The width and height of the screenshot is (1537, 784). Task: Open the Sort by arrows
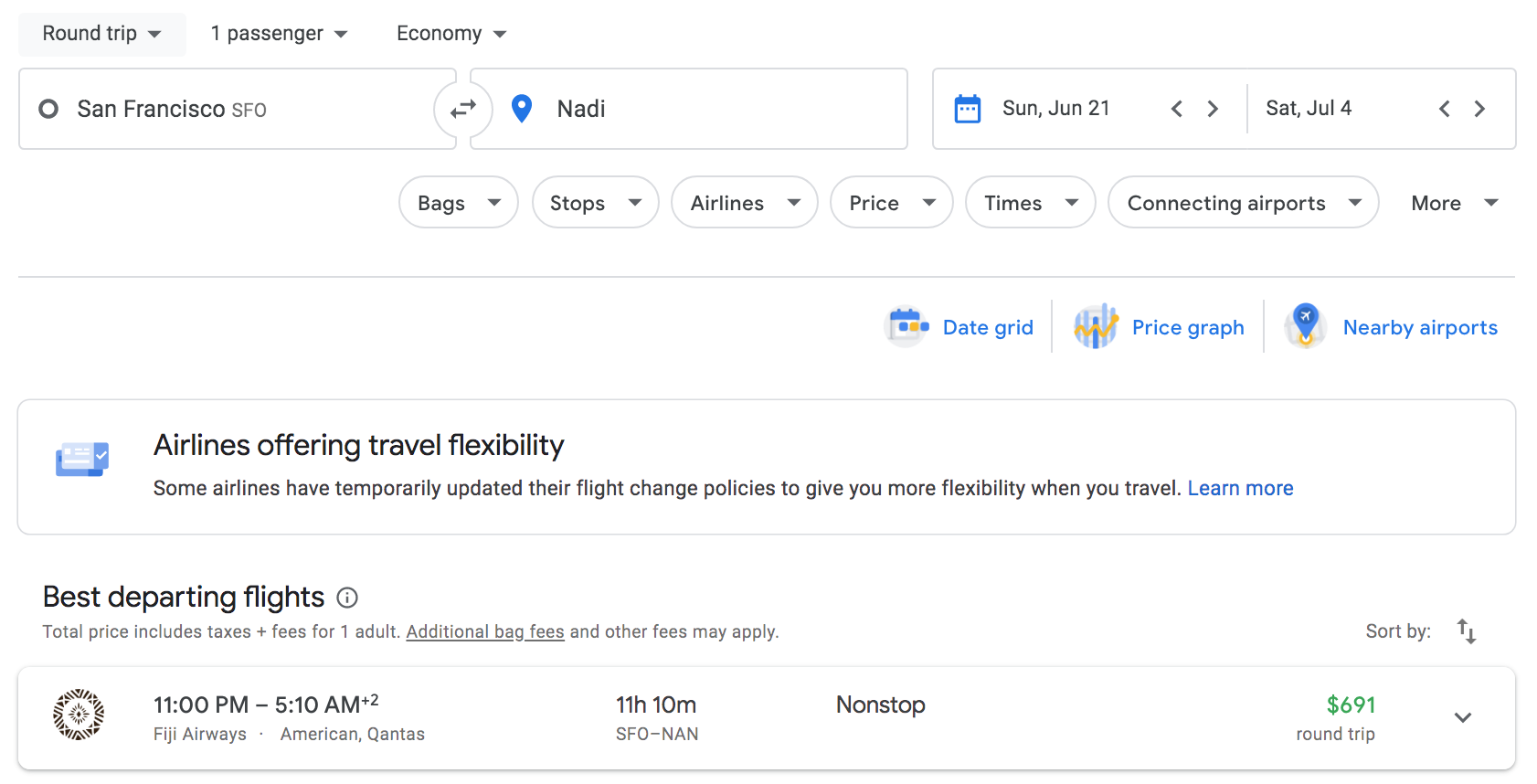click(1467, 631)
